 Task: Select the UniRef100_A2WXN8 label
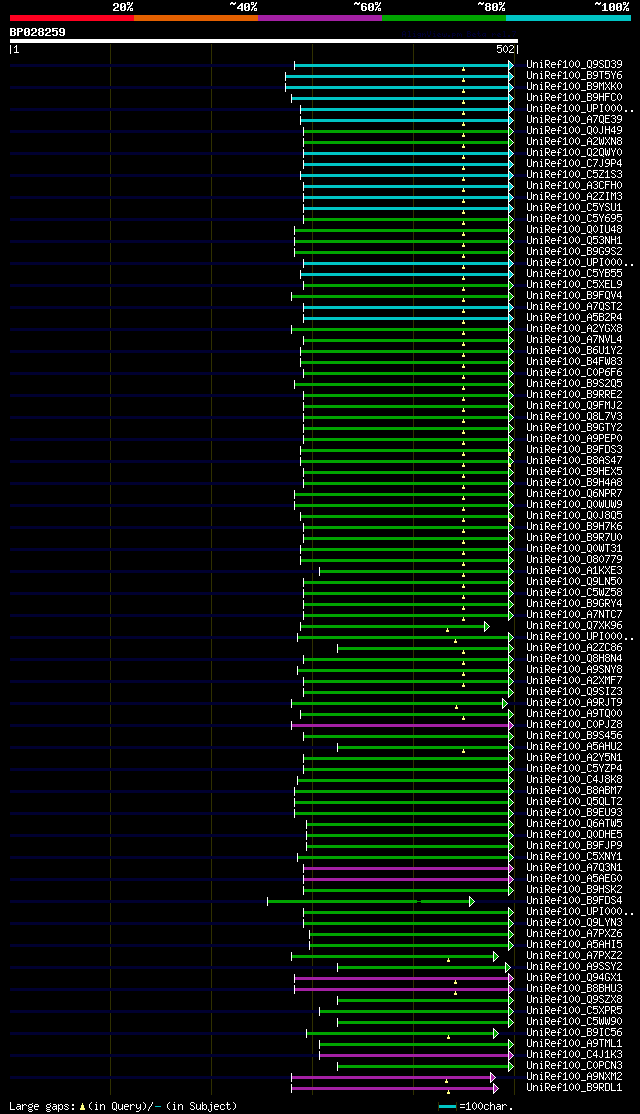(x=574, y=141)
